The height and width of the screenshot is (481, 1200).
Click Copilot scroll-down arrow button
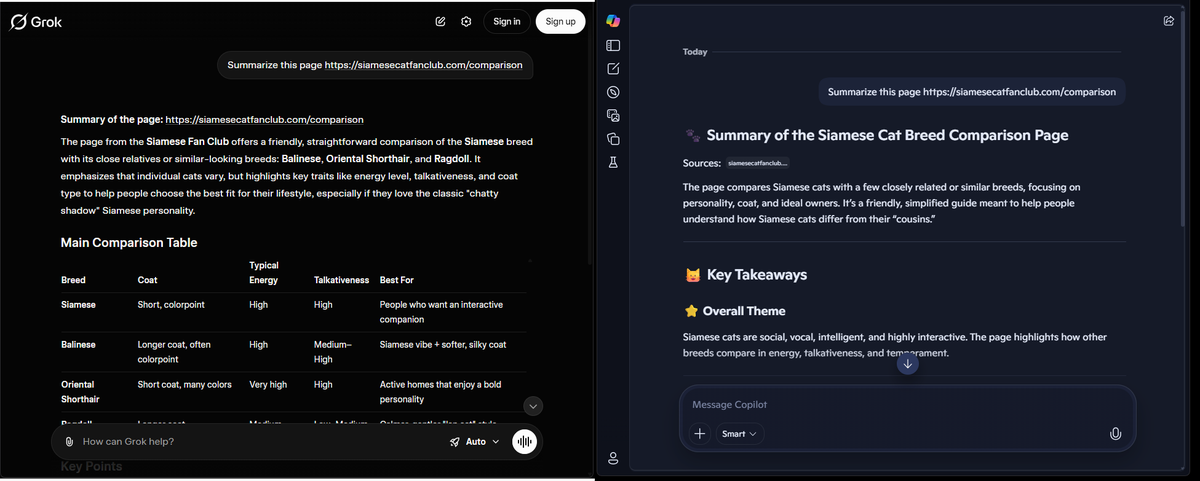coord(907,364)
